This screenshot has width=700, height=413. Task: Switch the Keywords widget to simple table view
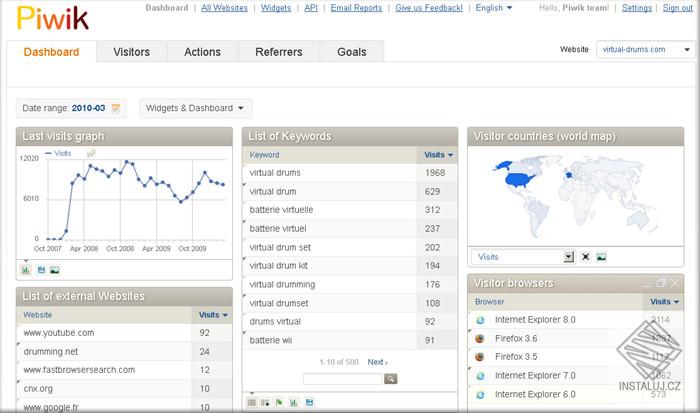[x=252, y=402]
